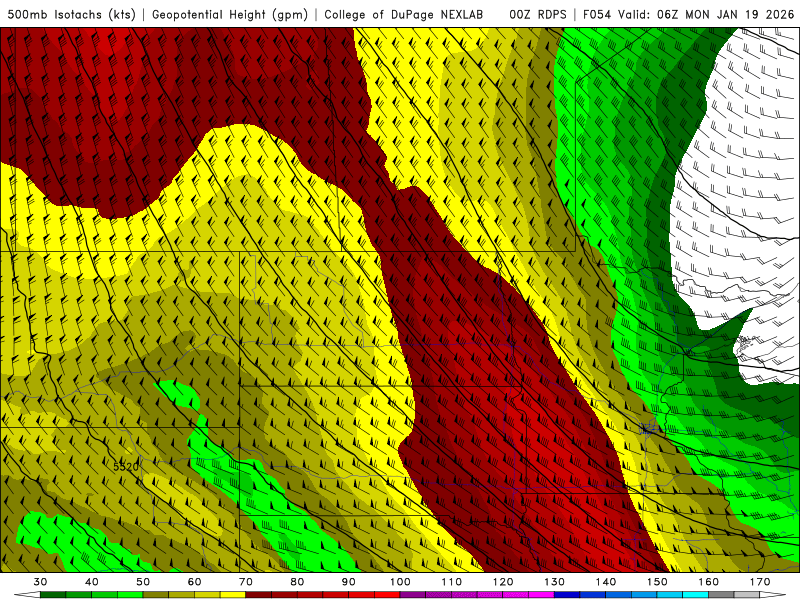
Task: Click the legend value 80
Action: [297, 582]
